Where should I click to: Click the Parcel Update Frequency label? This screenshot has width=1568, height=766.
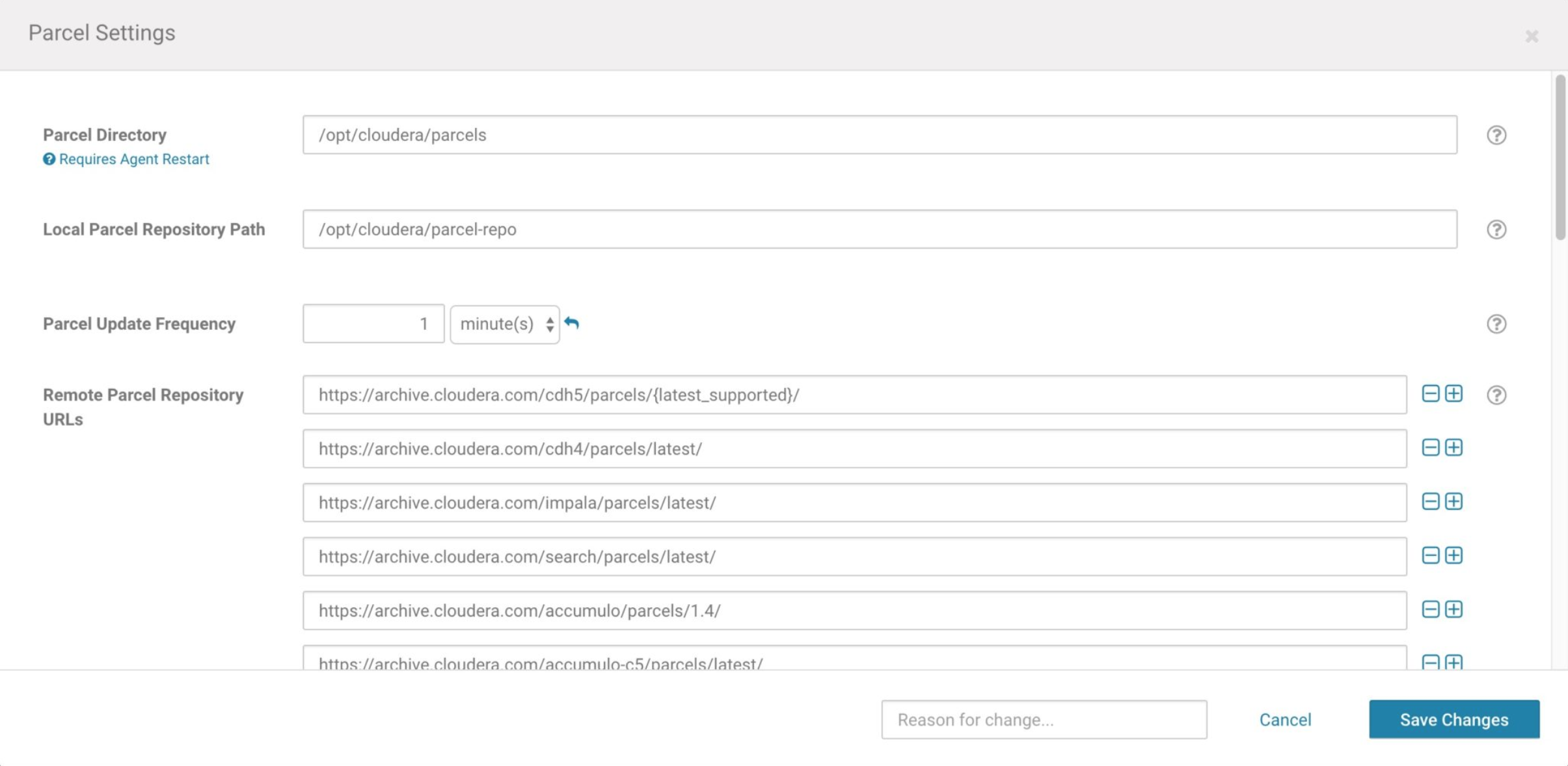click(139, 324)
